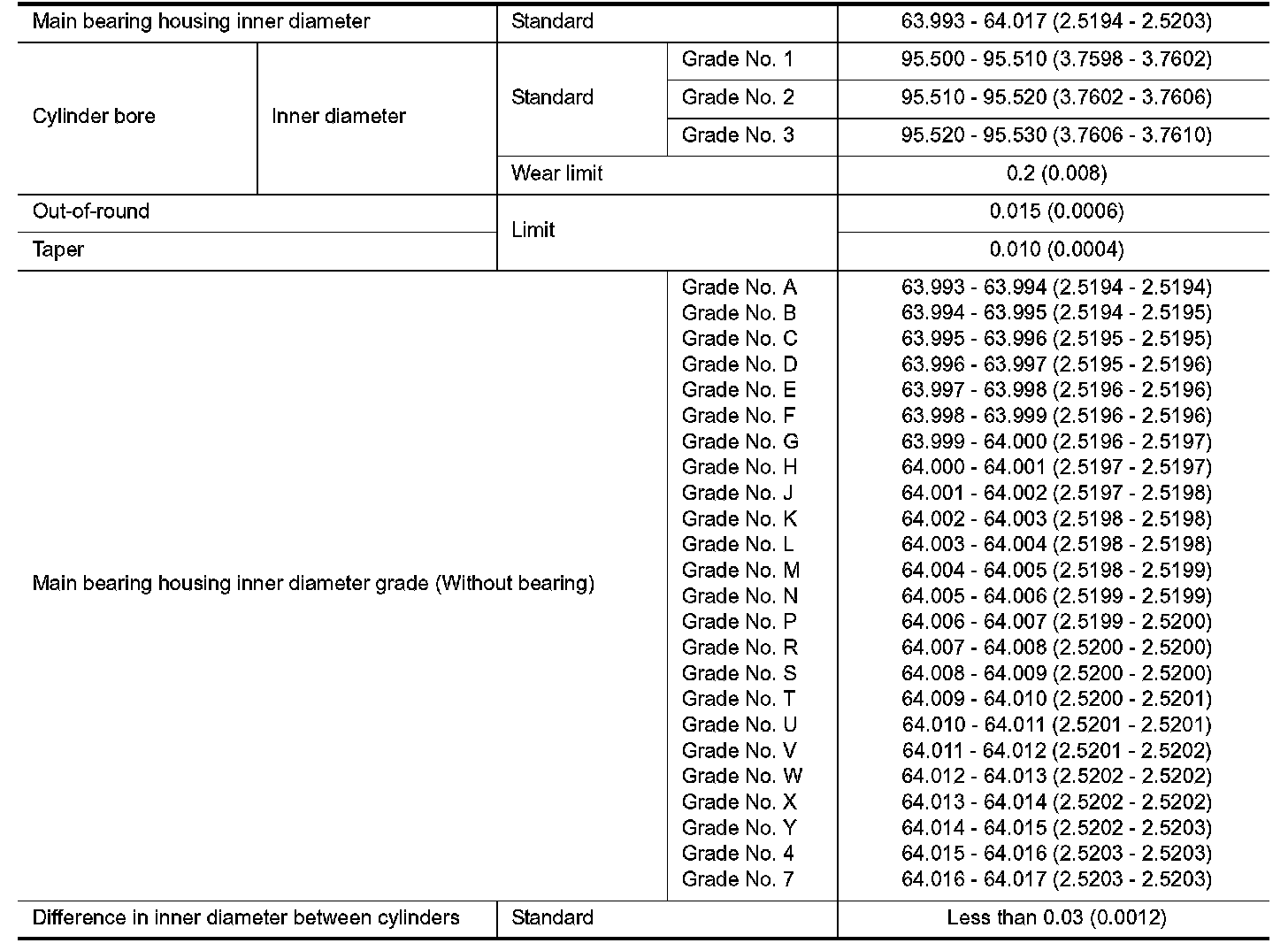The height and width of the screenshot is (943, 1288).
Task: Click the 0.015 (0.0006) limit value
Action: coord(1056,211)
